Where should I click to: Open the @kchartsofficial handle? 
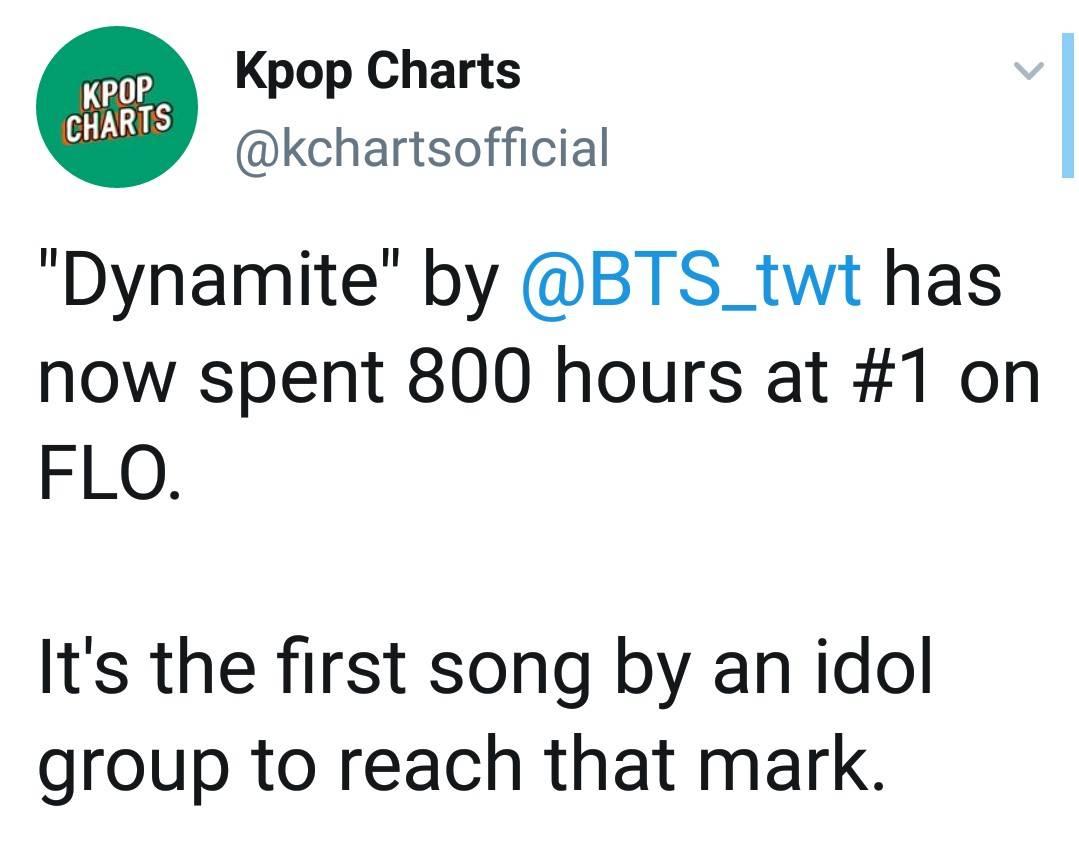pos(420,148)
